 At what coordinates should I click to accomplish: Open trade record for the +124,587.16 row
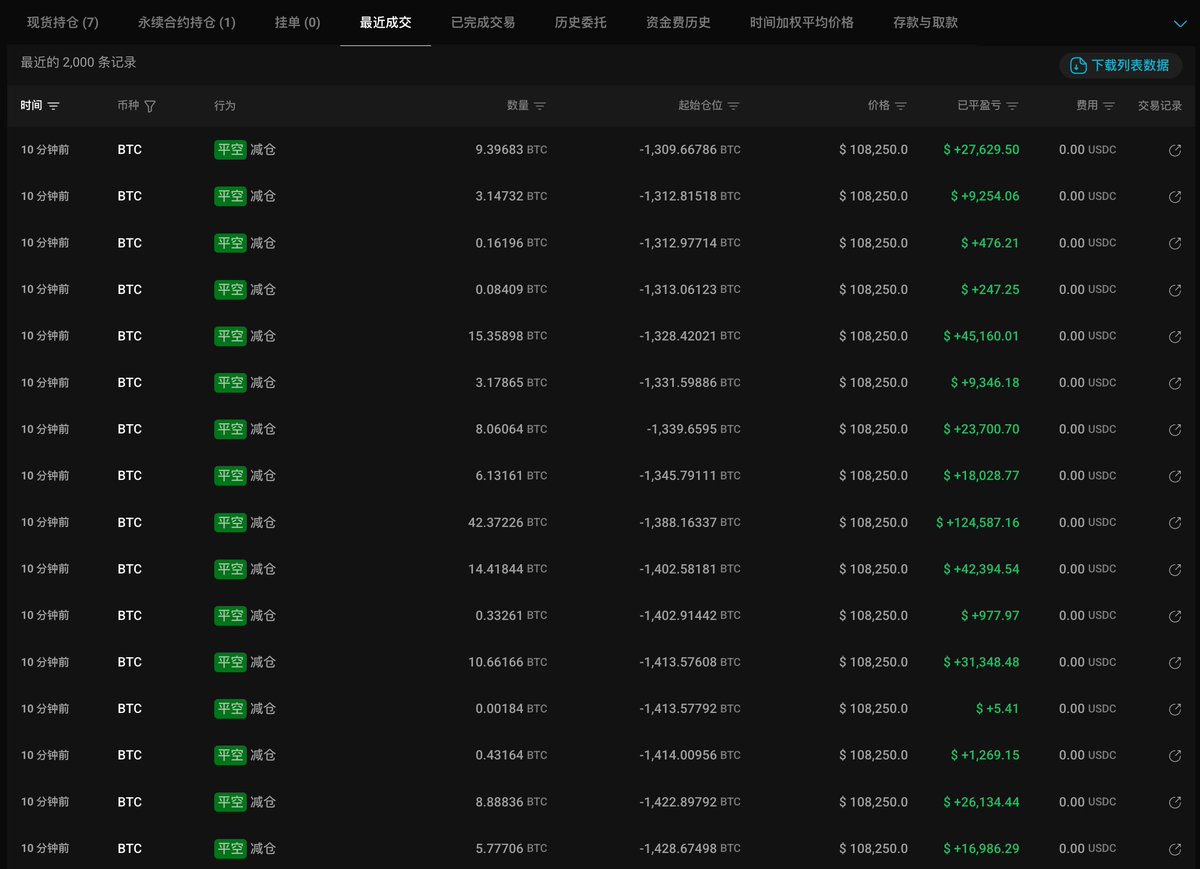pyautogui.click(x=1175, y=523)
